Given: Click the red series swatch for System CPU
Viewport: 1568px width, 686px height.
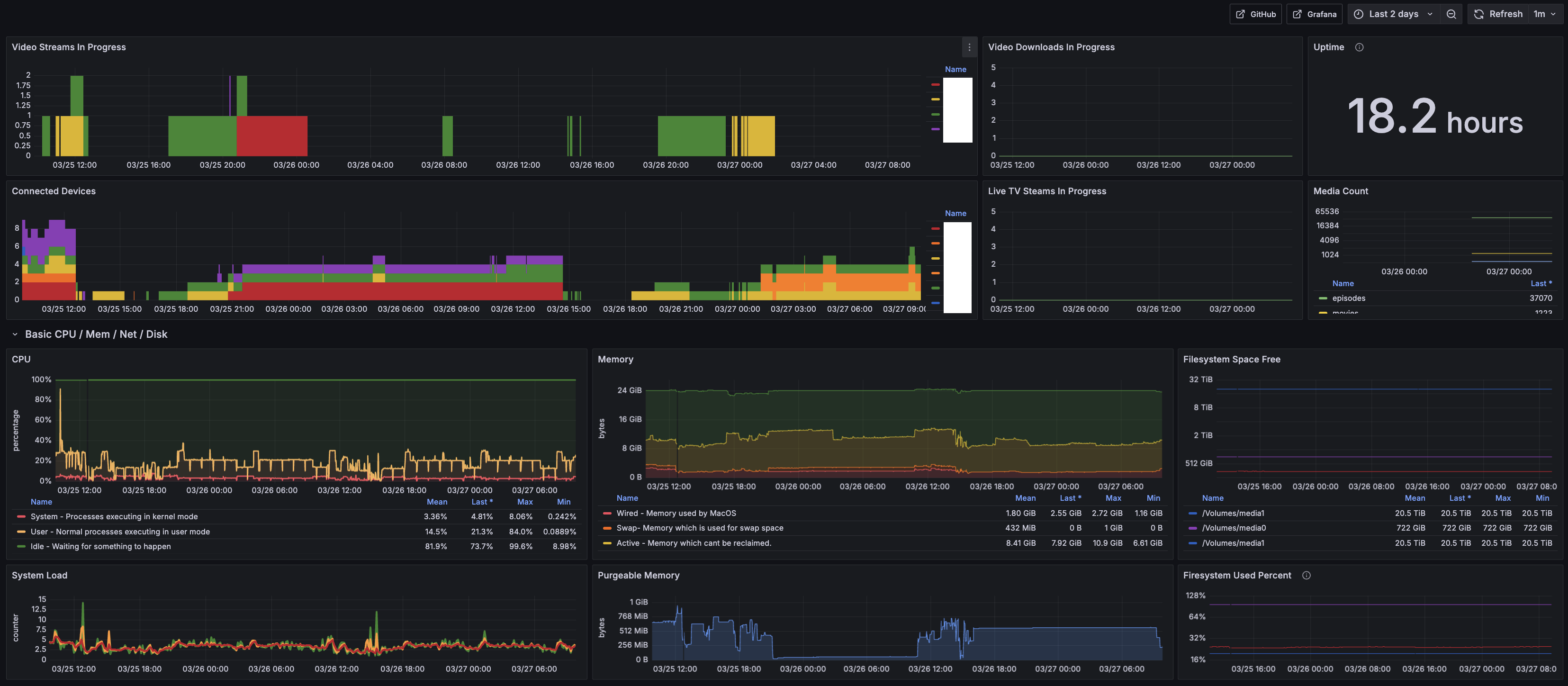Looking at the screenshot, I should 21,516.
